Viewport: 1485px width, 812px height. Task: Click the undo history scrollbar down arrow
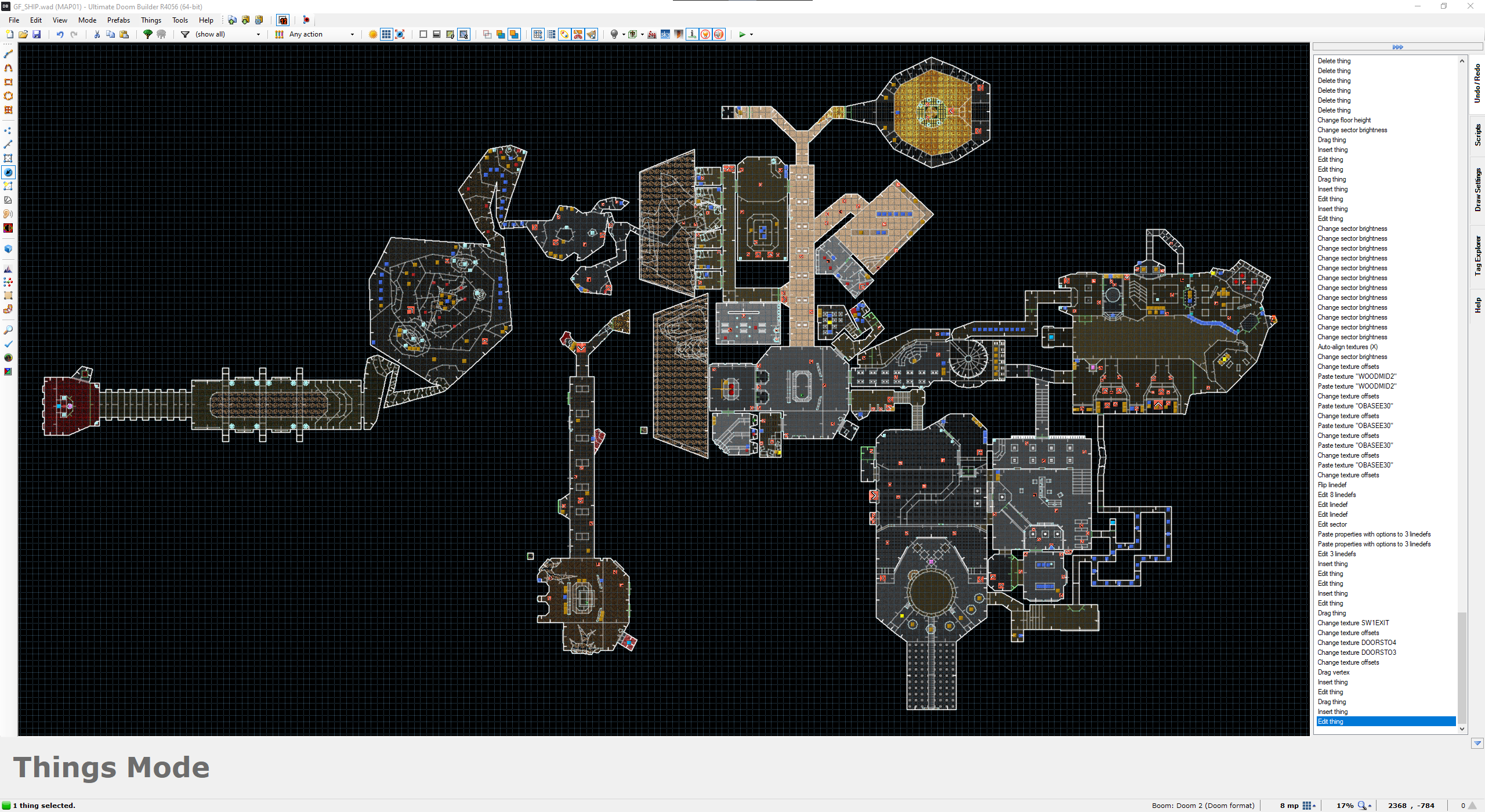pyautogui.click(x=1462, y=729)
